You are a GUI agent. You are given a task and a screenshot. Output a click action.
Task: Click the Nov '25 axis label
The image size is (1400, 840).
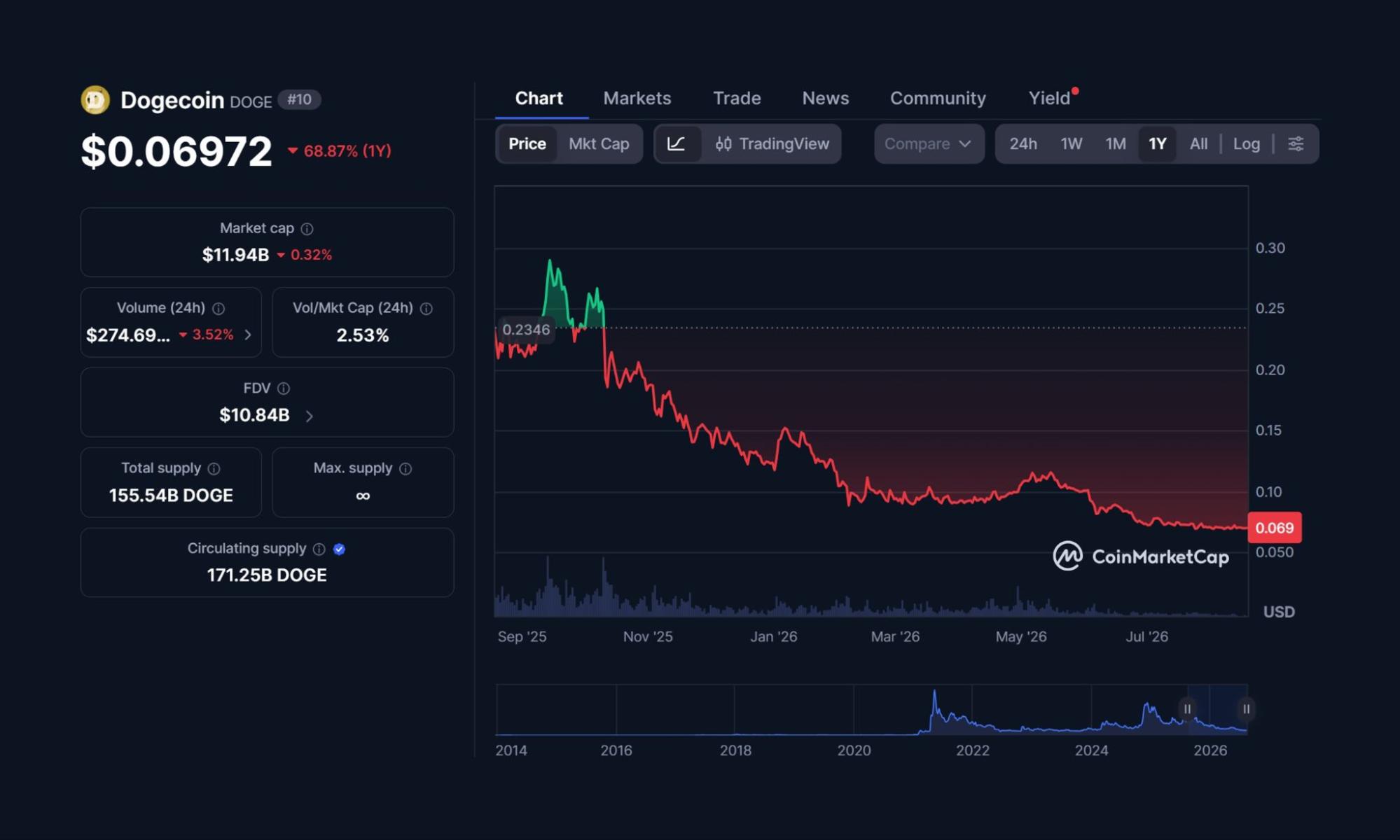click(648, 637)
